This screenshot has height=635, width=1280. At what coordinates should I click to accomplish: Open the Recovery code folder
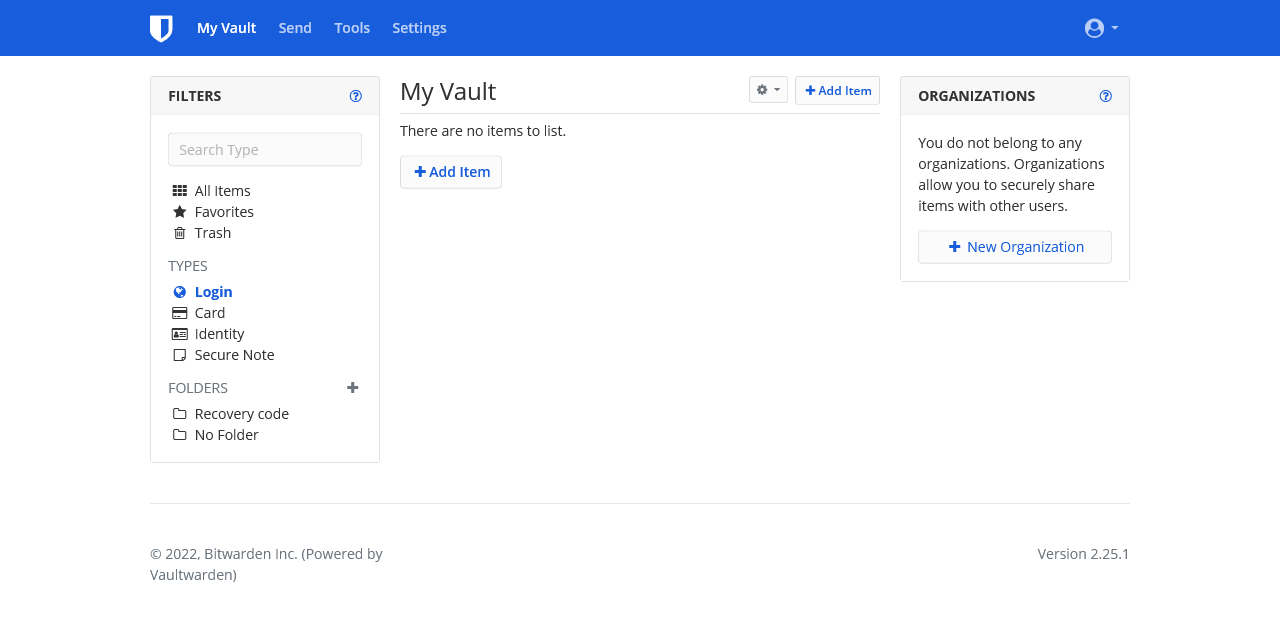[x=241, y=414]
